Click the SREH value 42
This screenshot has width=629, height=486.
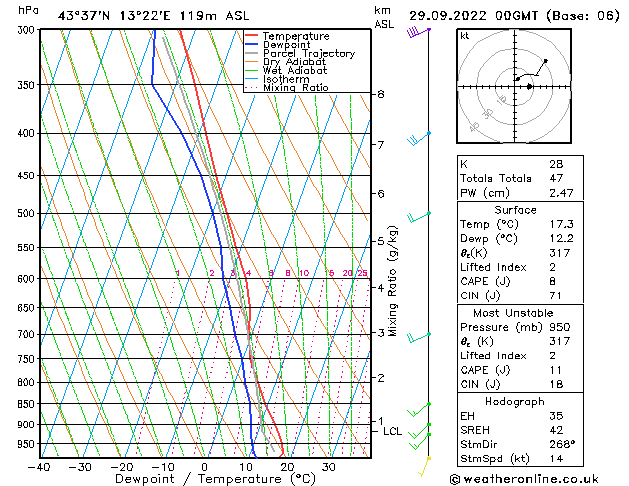point(556,430)
